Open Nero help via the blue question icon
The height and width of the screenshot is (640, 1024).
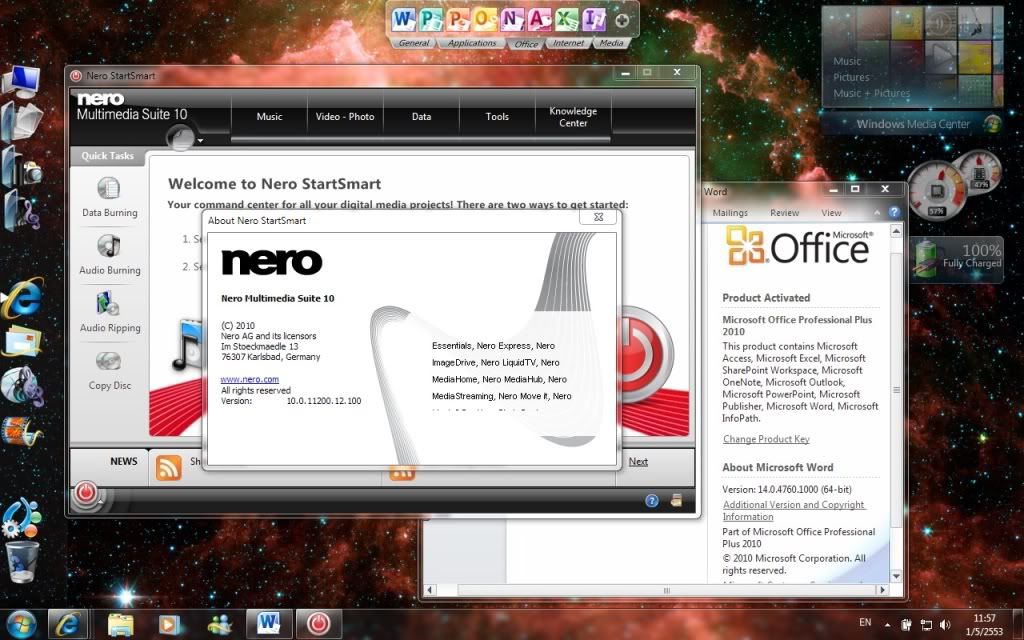pyautogui.click(x=652, y=500)
